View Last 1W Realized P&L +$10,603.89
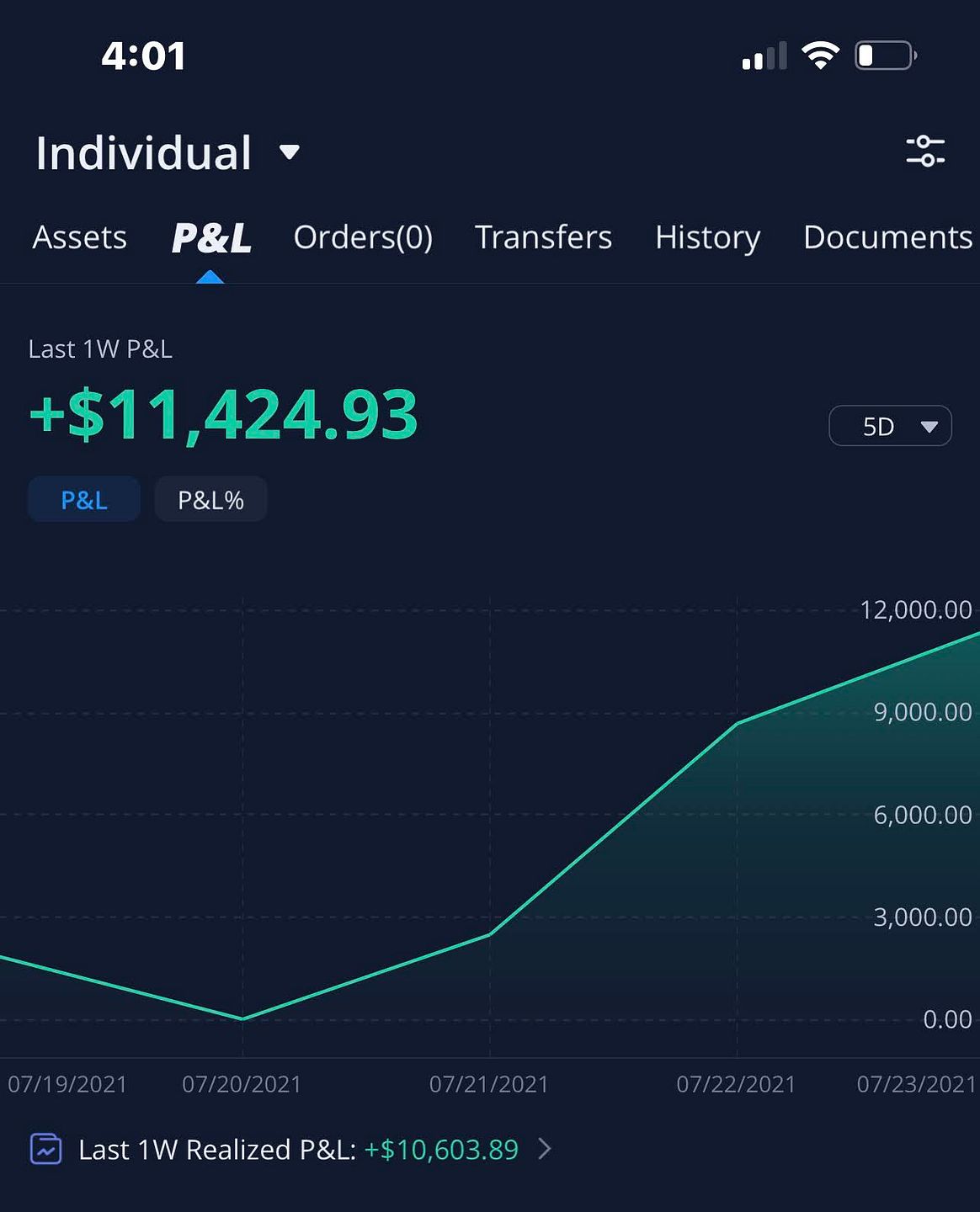 pos(298,1150)
